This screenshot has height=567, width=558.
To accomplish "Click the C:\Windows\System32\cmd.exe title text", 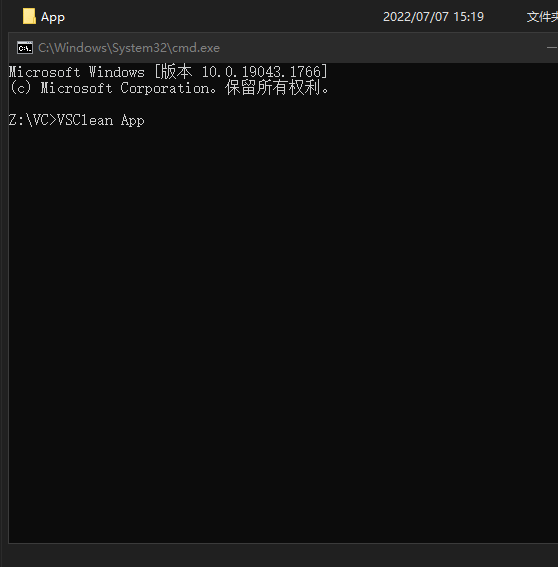I will click(129, 48).
